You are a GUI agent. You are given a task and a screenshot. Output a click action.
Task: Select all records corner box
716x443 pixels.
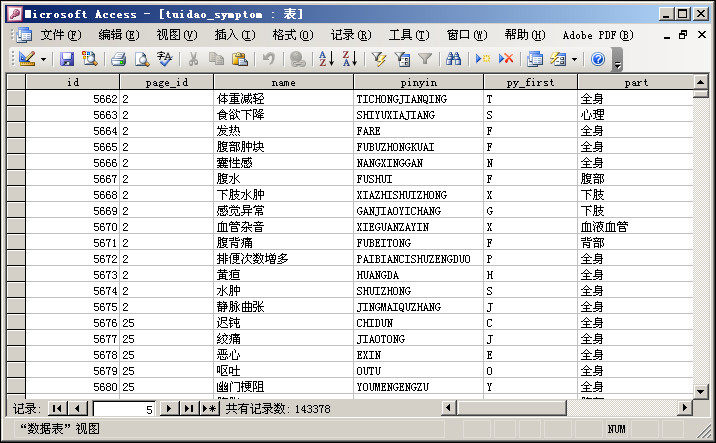point(16,82)
